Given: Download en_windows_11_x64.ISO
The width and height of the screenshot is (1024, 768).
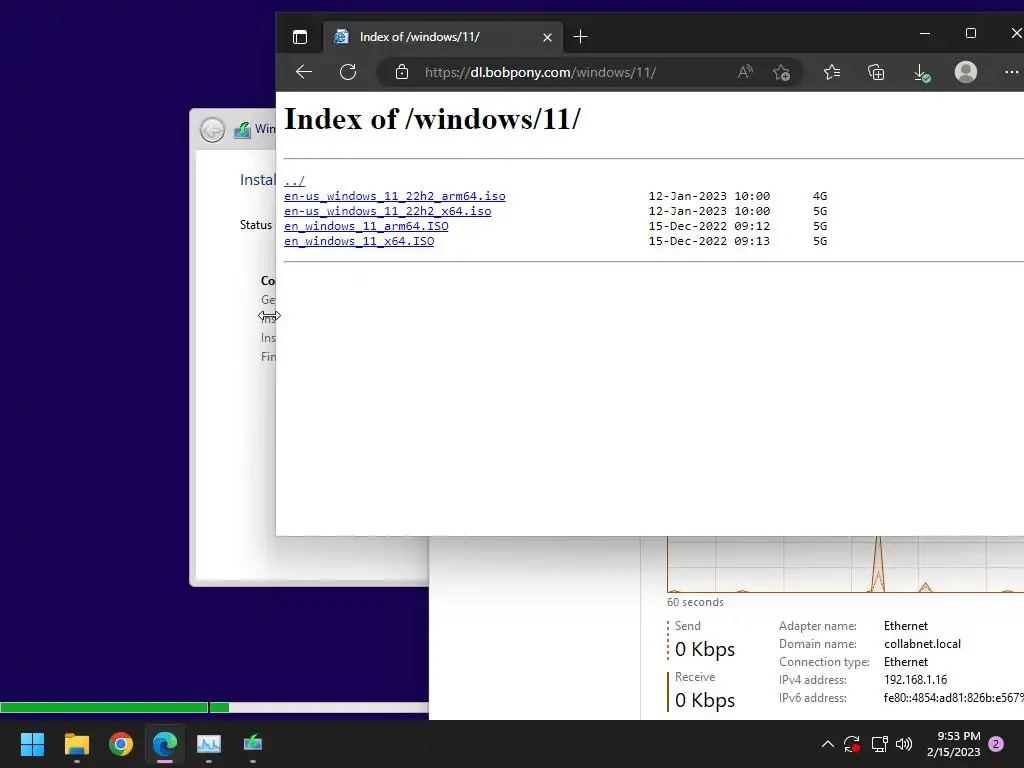Looking at the screenshot, I should click(359, 241).
